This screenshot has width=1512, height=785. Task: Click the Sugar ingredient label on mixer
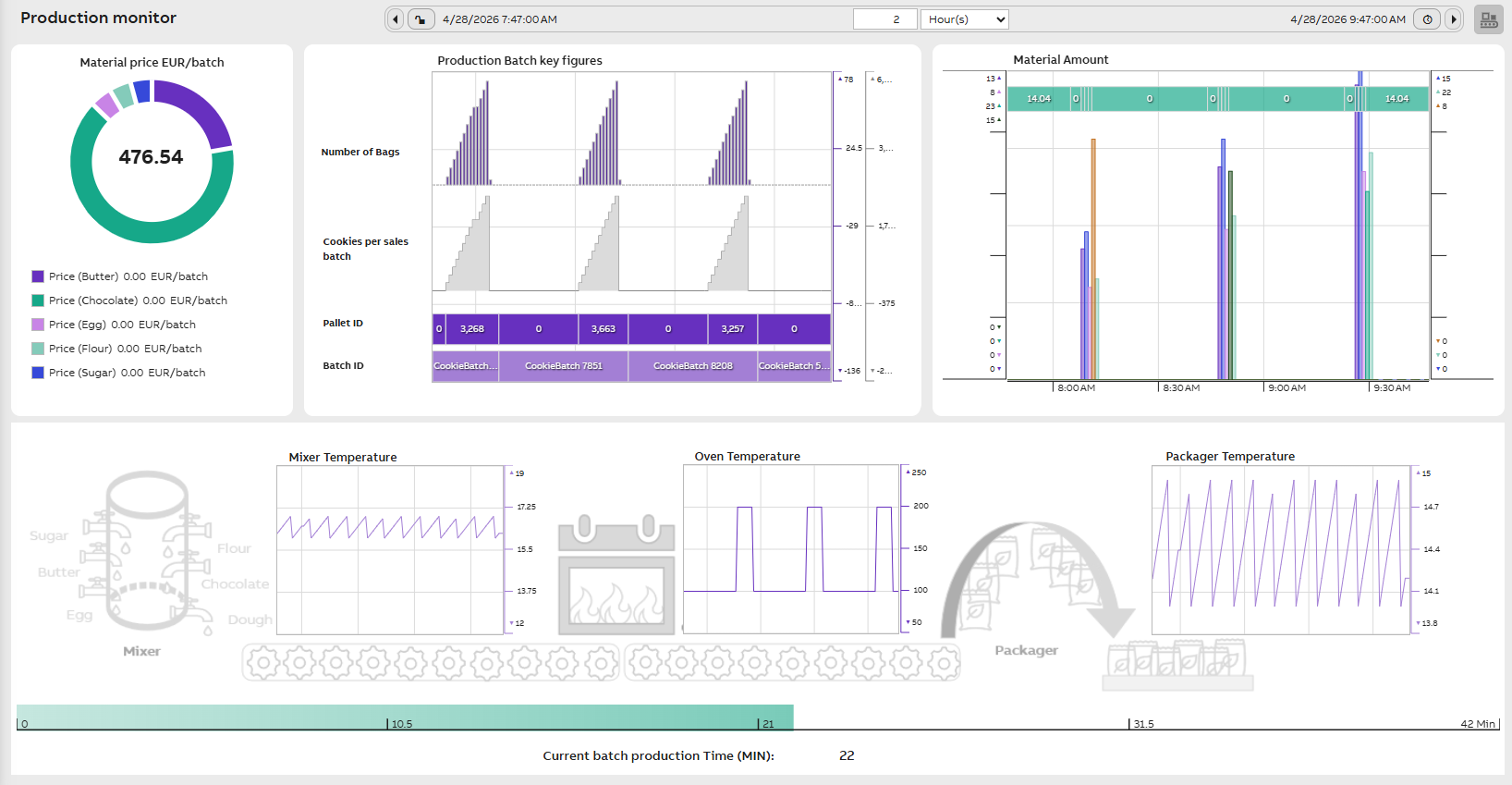tap(49, 536)
